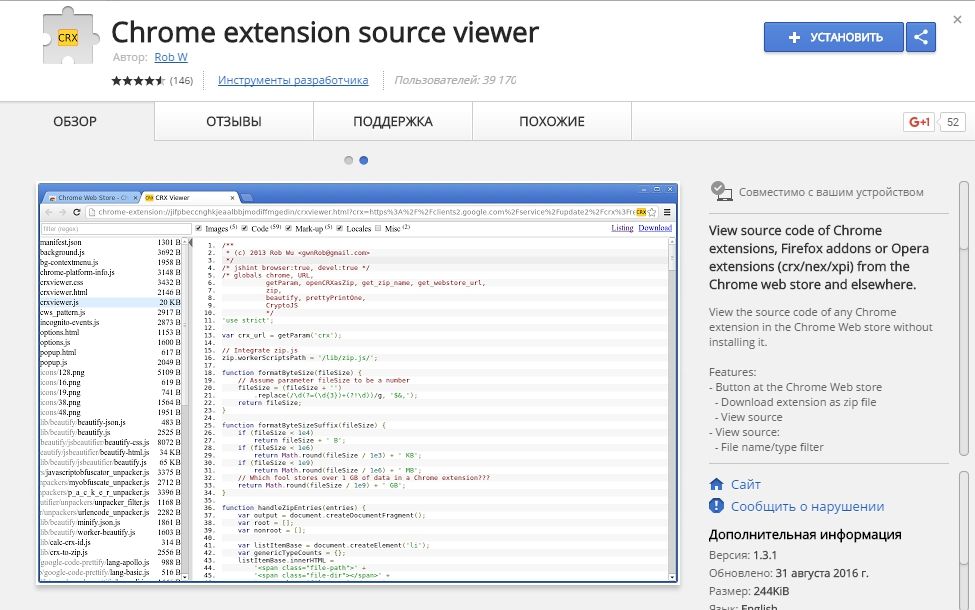
Task: Click the Listing link in screenshot
Action: coord(622,228)
